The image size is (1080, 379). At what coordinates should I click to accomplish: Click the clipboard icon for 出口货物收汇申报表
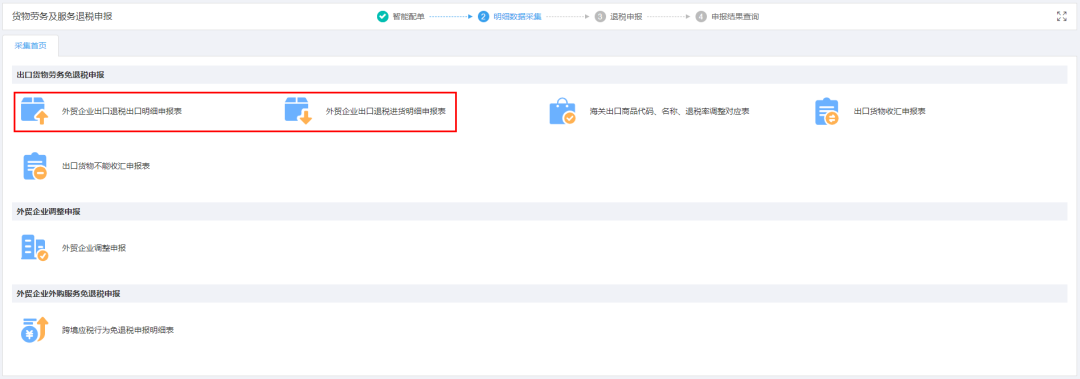pyautogui.click(x=827, y=111)
